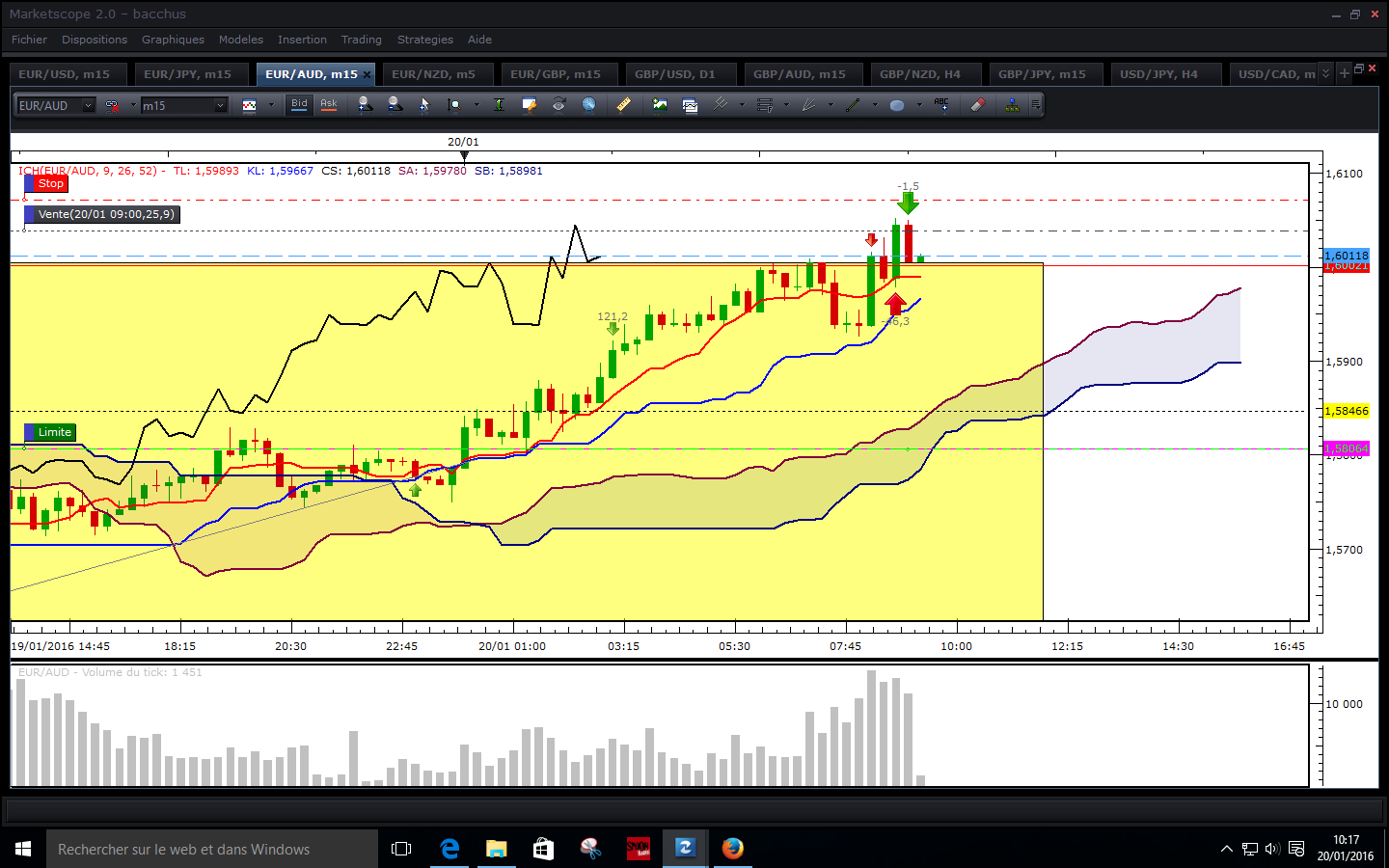Image resolution: width=1389 pixels, height=868 pixels.
Task: Click the vertical scale zoom magnifier icon
Action: (x=454, y=105)
